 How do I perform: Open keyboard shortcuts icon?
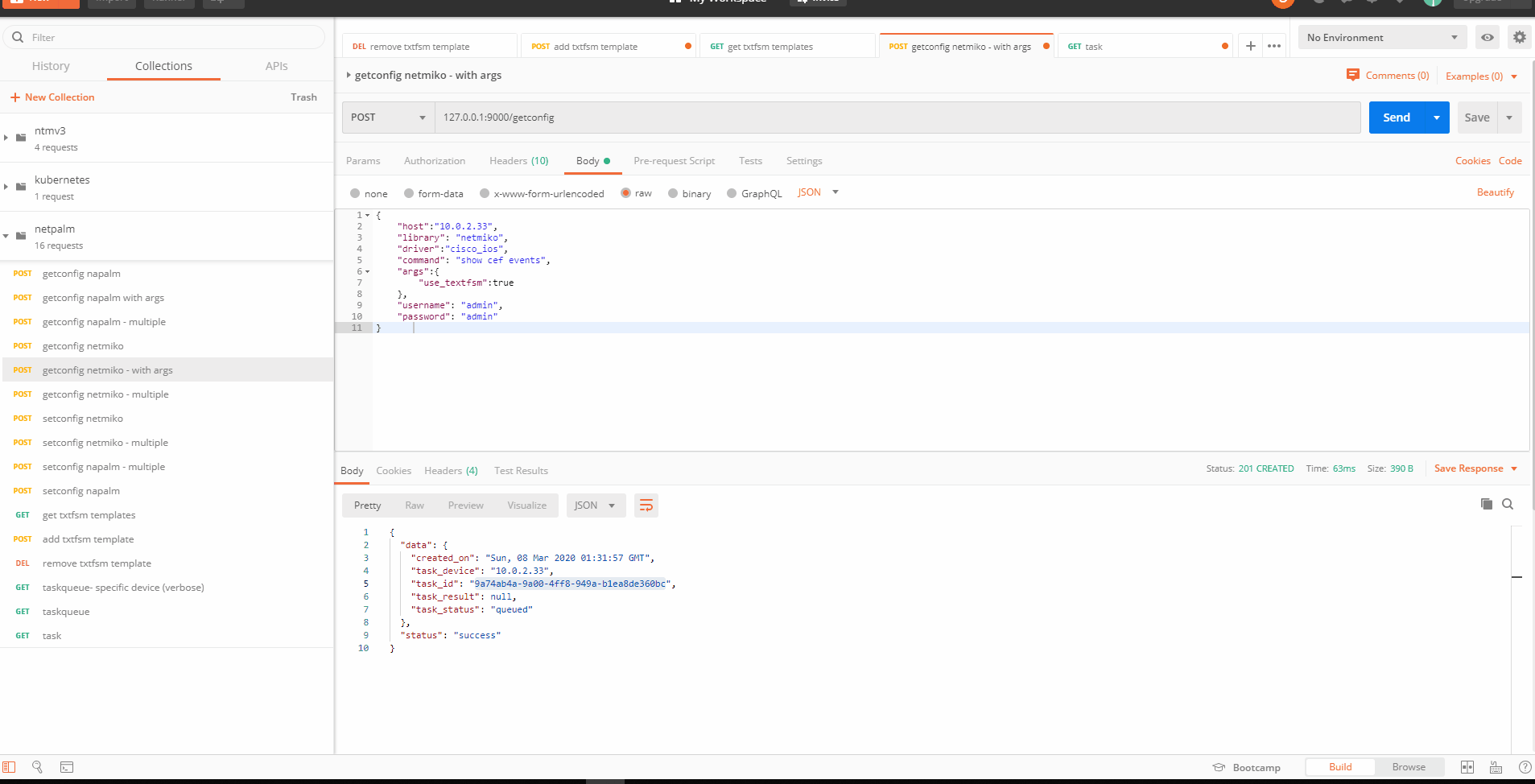1496,767
